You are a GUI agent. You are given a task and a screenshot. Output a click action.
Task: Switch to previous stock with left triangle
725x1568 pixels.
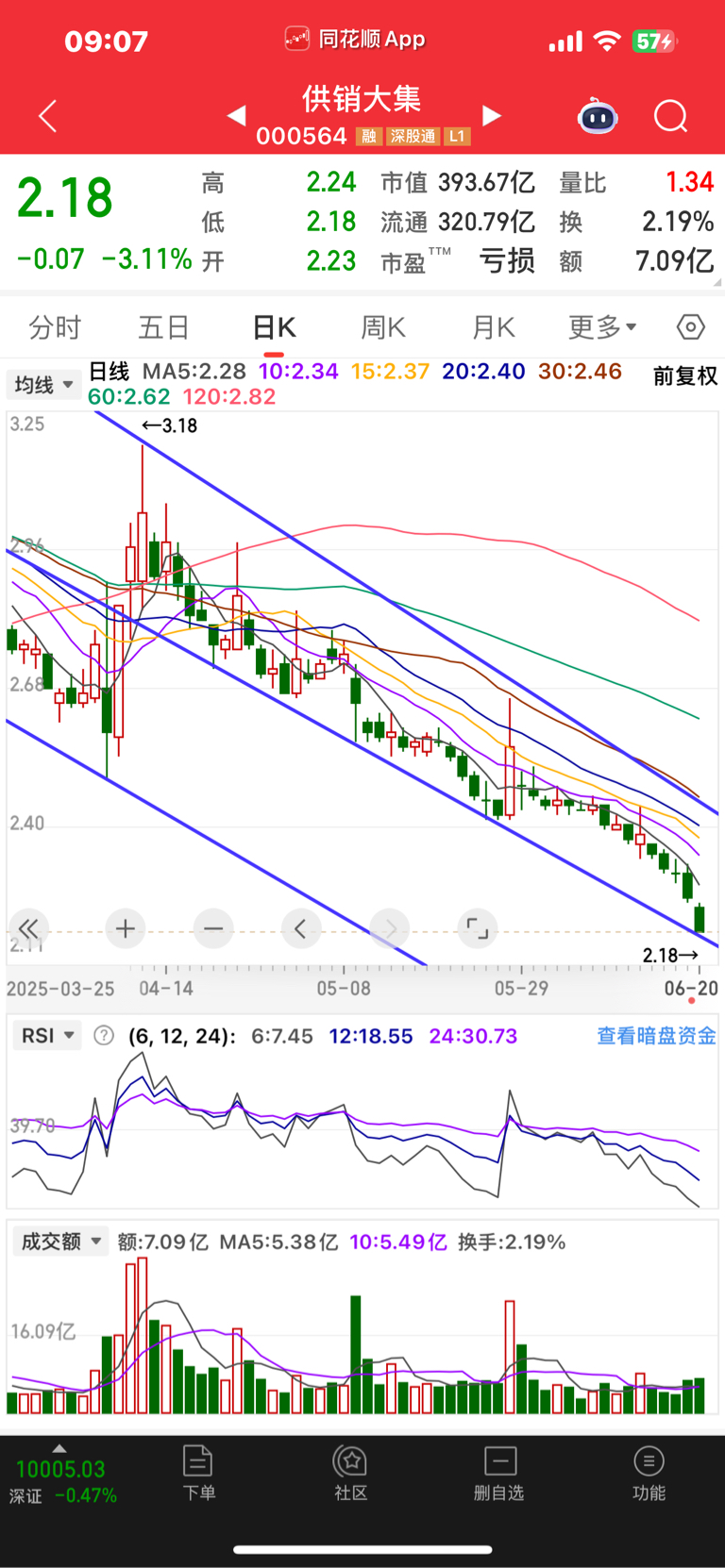(x=237, y=115)
